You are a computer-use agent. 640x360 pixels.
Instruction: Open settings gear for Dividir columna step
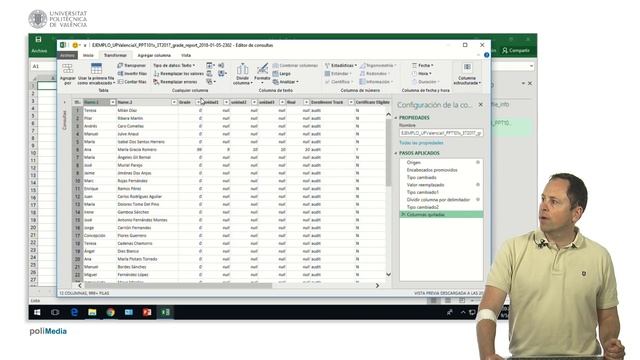click(x=478, y=200)
